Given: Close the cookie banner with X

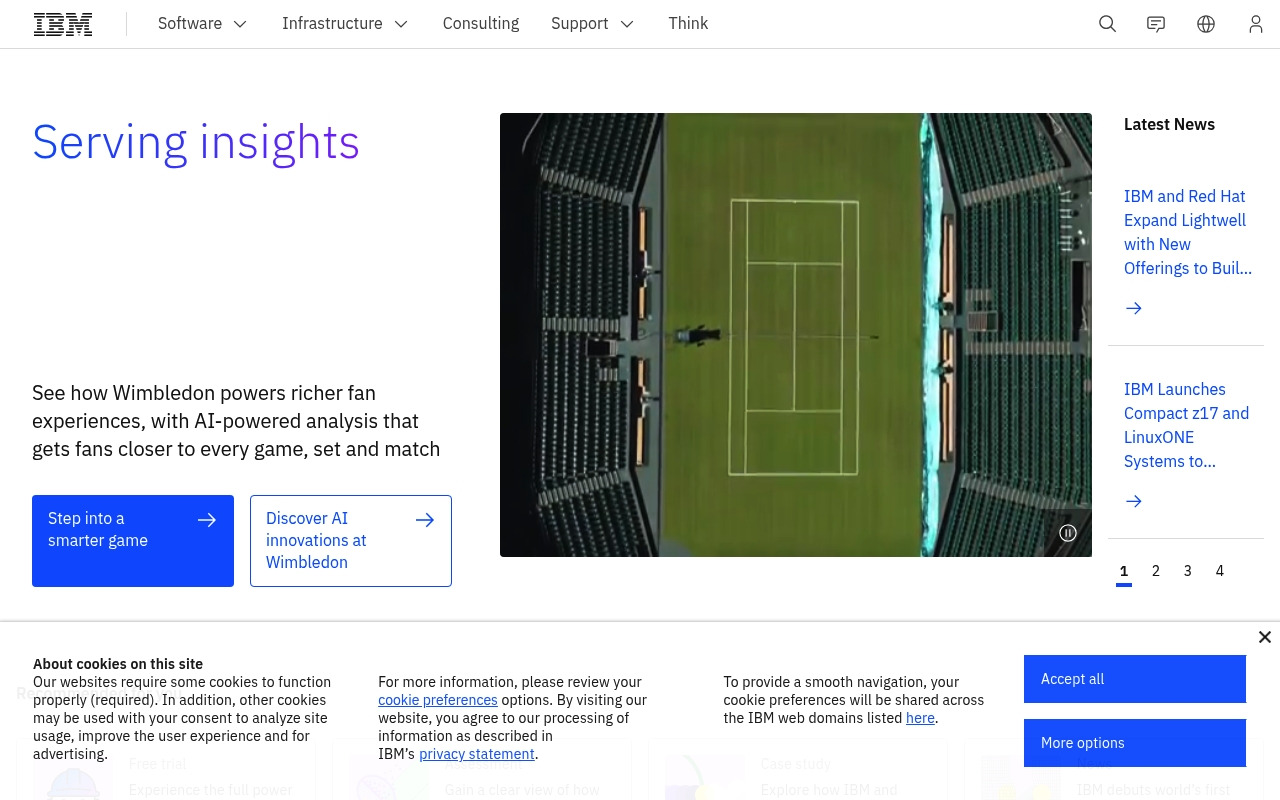Looking at the screenshot, I should coord(1265,637).
